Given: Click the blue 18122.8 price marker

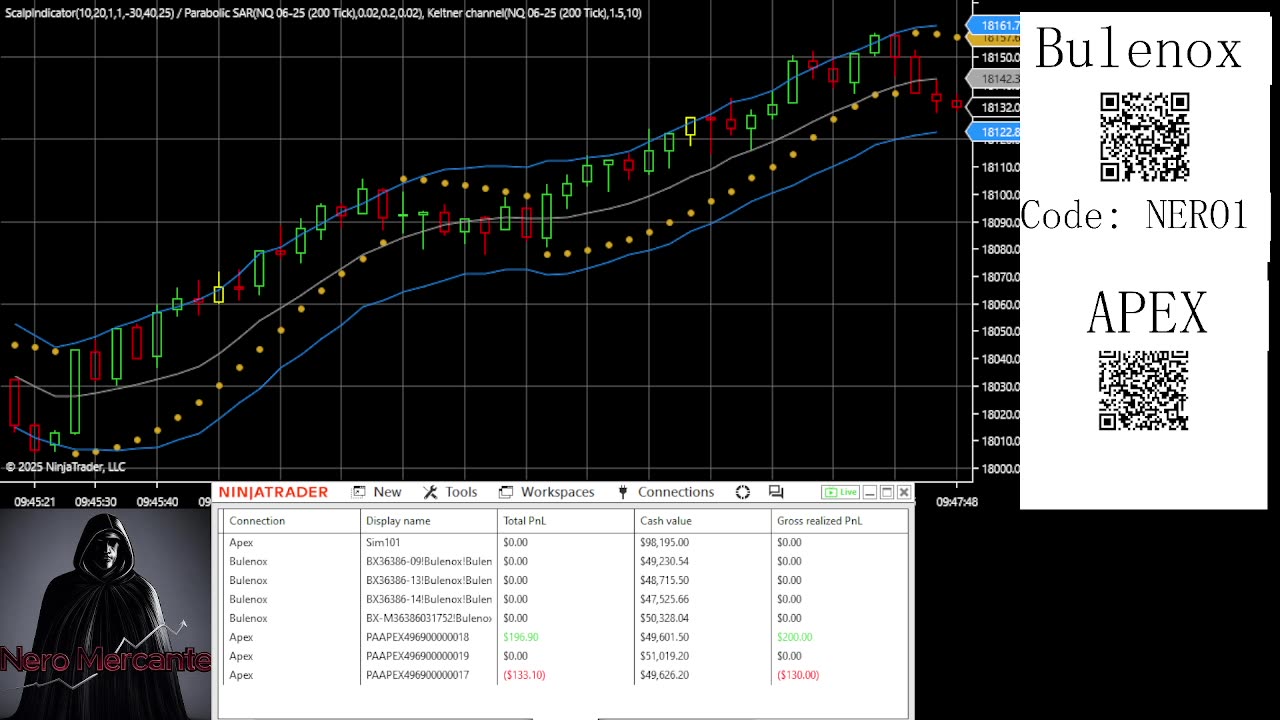Looking at the screenshot, I should (x=996, y=132).
